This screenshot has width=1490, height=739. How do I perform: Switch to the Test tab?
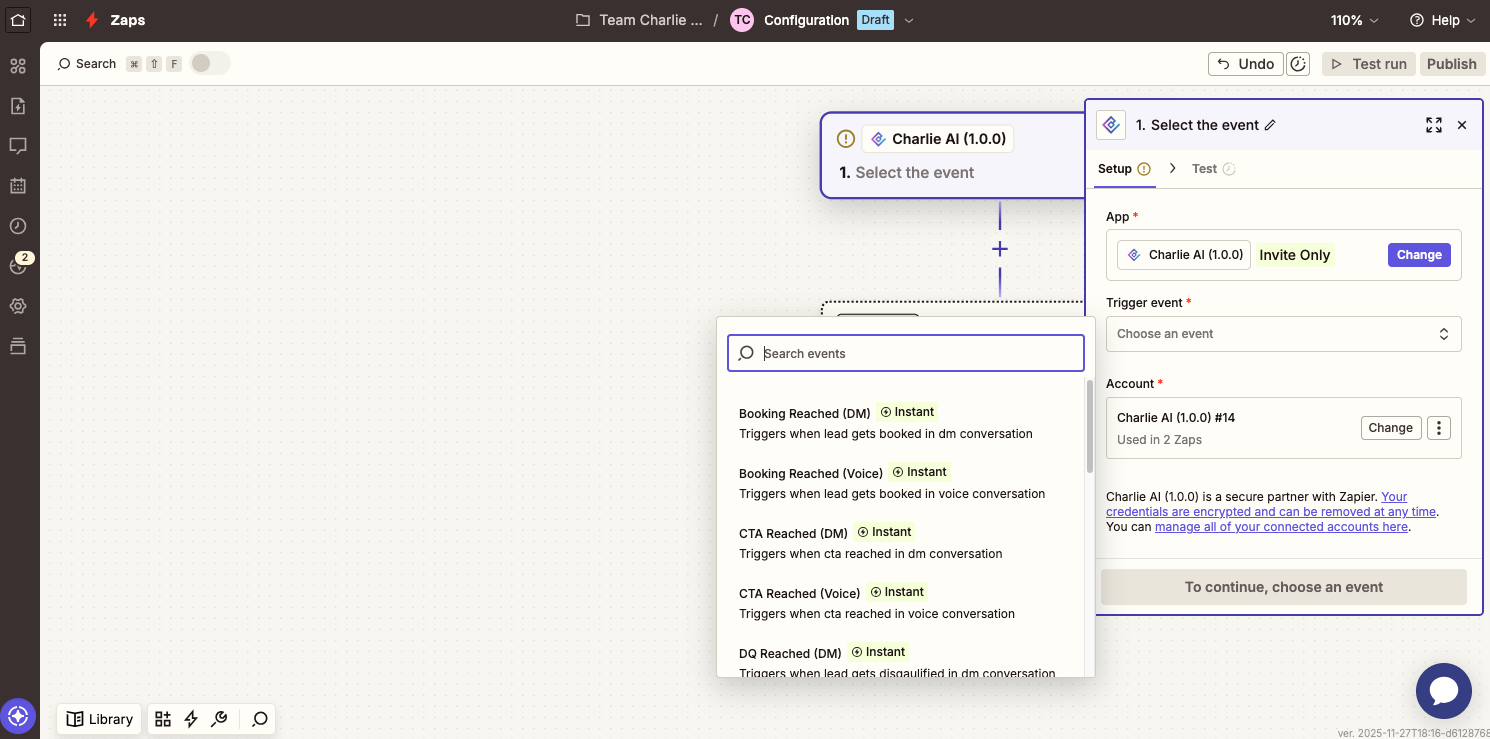coord(1213,169)
